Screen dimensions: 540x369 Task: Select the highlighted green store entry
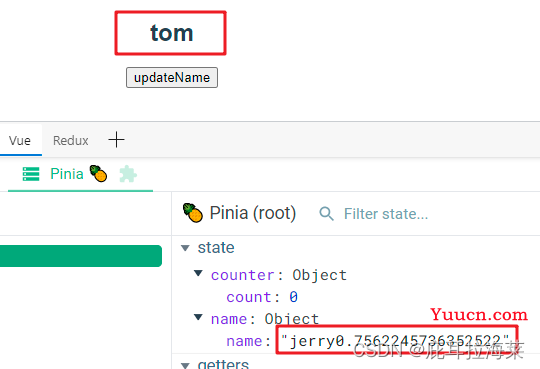click(81, 256)
